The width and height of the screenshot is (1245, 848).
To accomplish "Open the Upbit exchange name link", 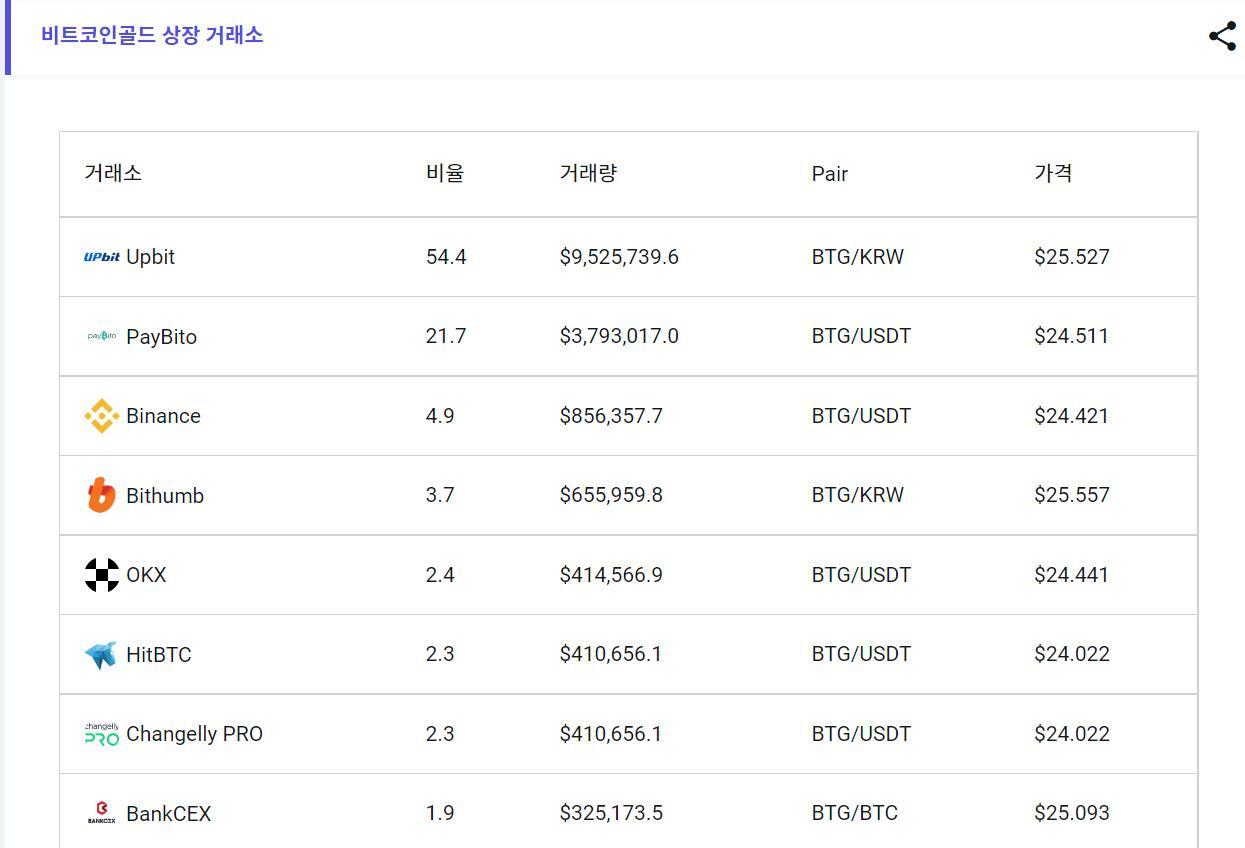I will tap(150, 257).
